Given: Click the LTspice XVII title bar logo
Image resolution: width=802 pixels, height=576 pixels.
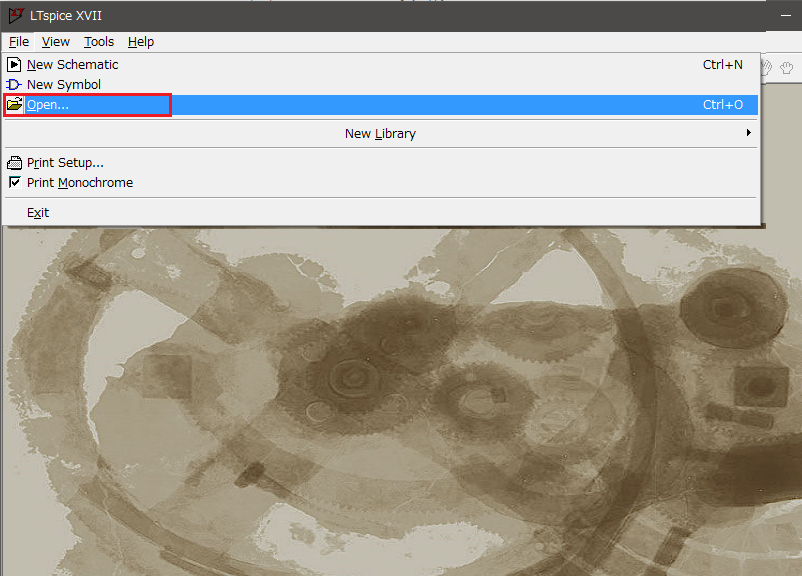Looking at the screenshot, I should (x=15, y=15).
